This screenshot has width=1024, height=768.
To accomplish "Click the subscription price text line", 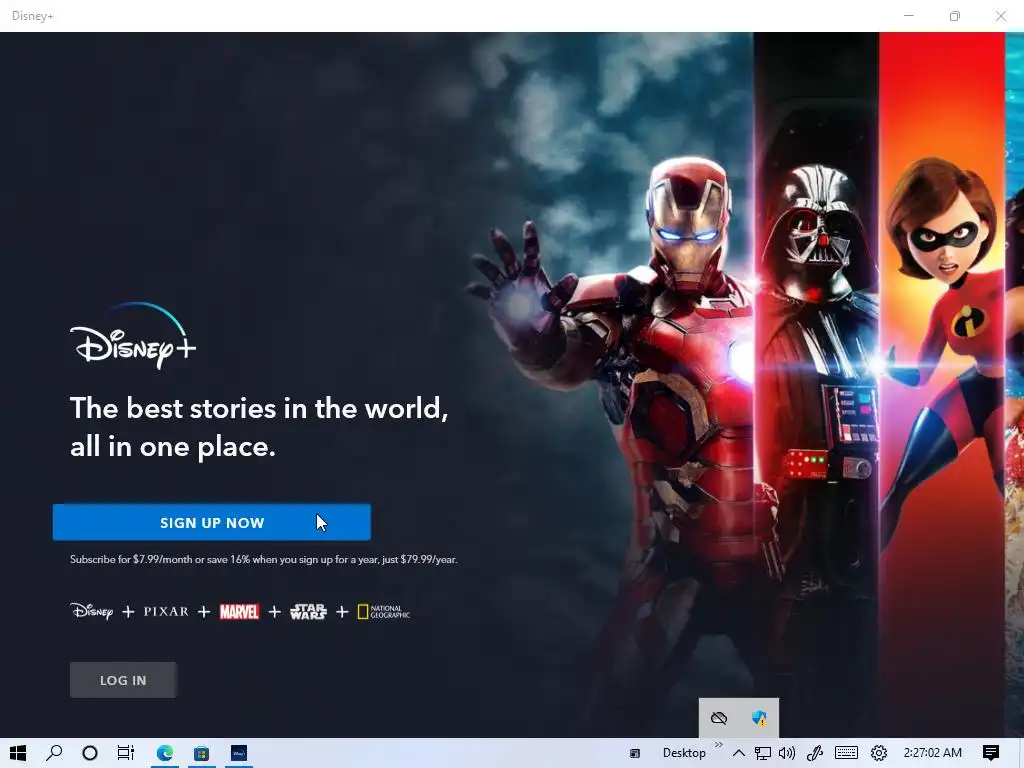I will tap(264, 560).
